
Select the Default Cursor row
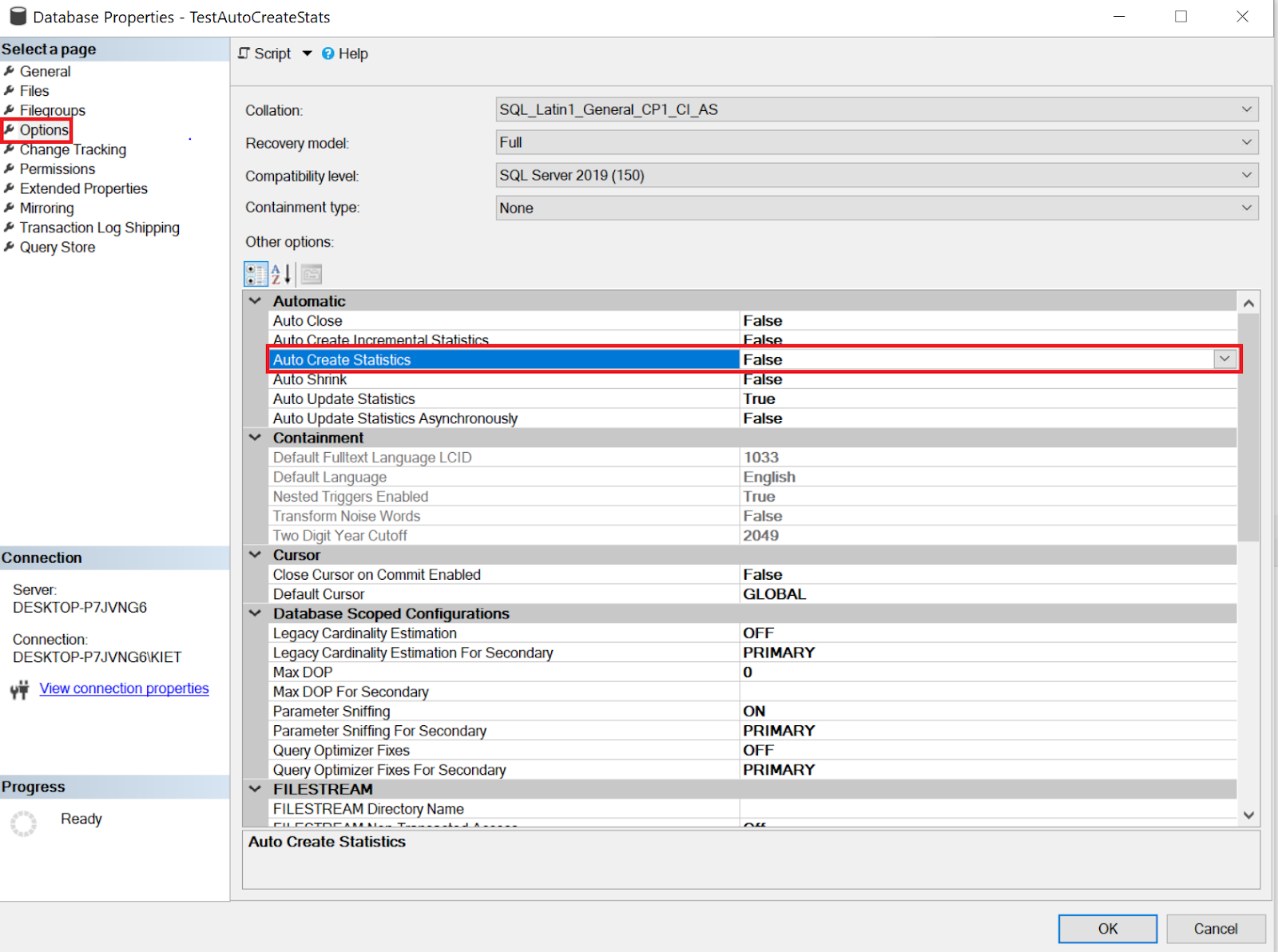tap(752, 594)
